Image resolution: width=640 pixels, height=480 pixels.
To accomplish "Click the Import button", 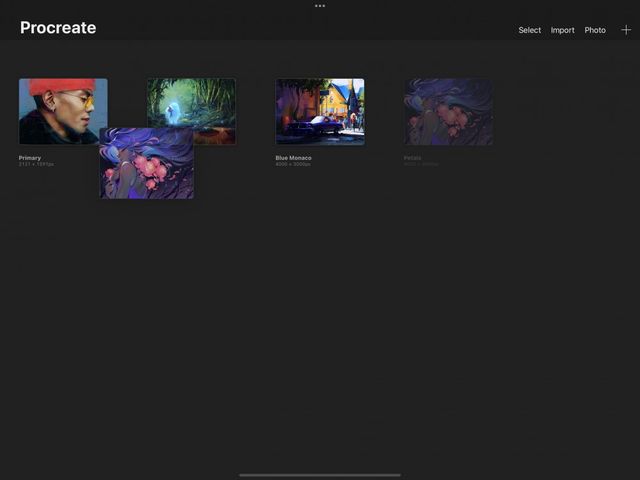I will pos(562,30).
